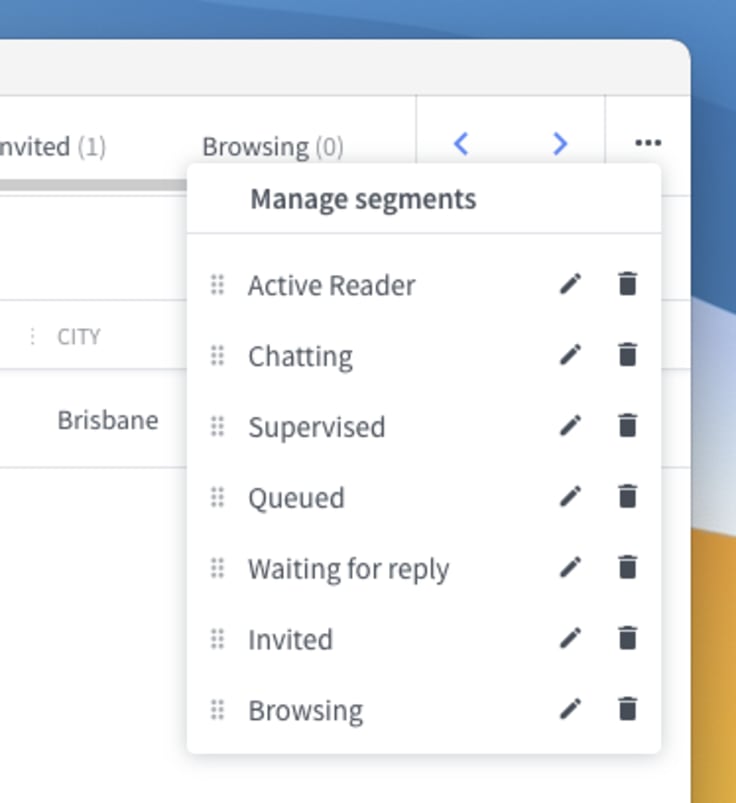Viewport: 736px width, 803px height.
Task: Select Supervised in segments list
Action: coord(317,427)
